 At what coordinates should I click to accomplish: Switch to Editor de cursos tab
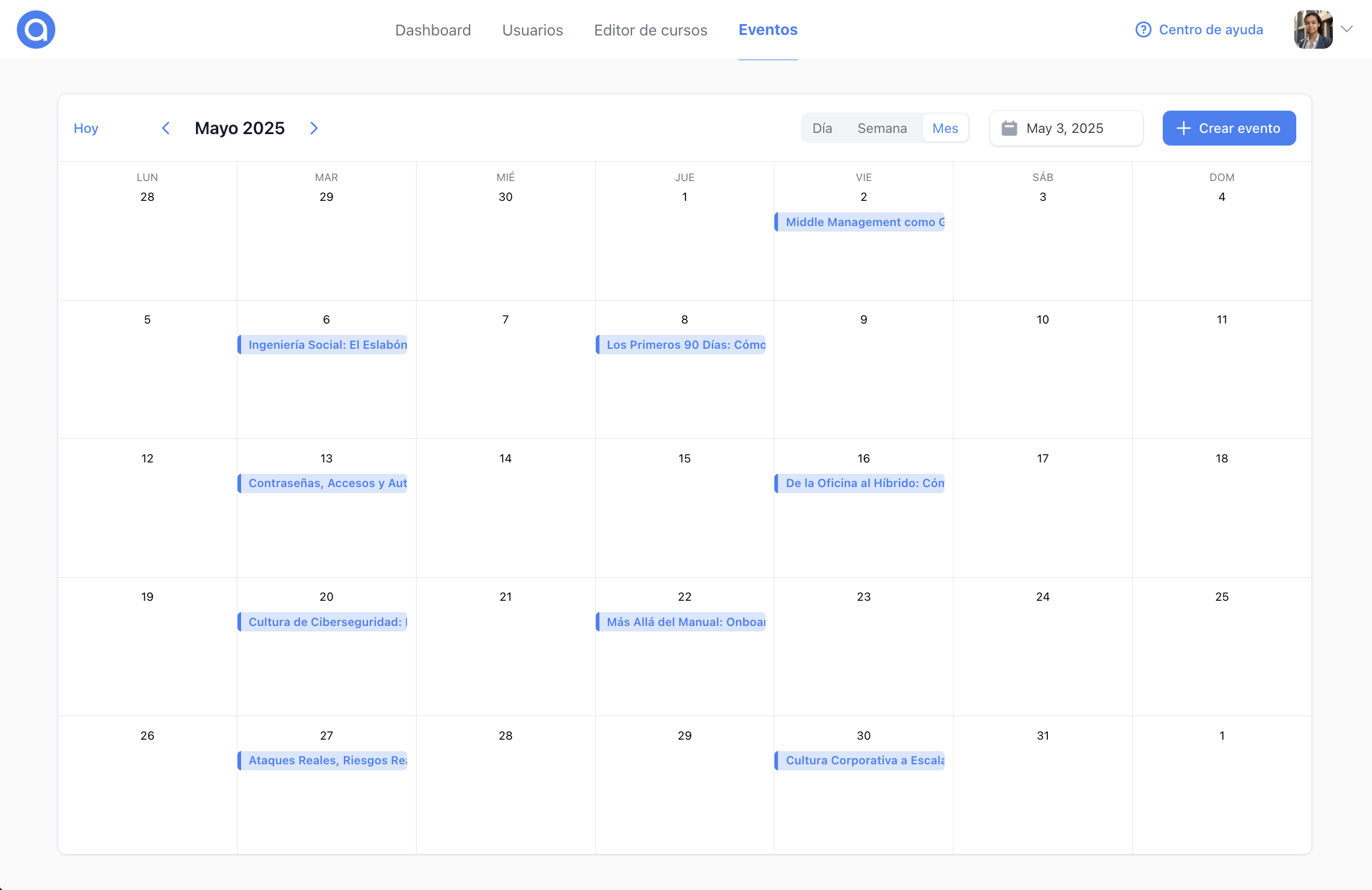coord(651,30)
